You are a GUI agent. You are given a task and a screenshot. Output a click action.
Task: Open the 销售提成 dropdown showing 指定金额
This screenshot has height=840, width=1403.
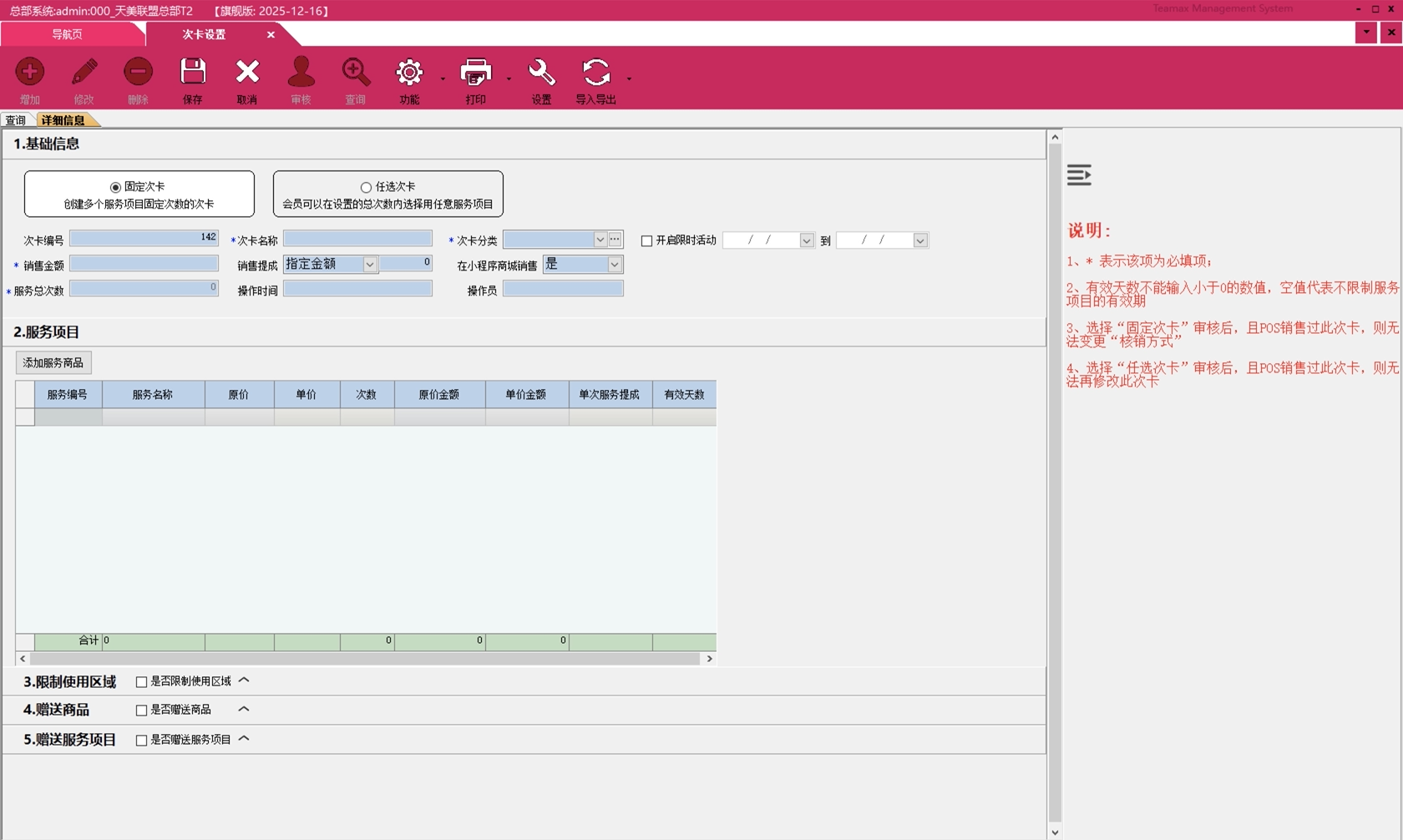369,265
